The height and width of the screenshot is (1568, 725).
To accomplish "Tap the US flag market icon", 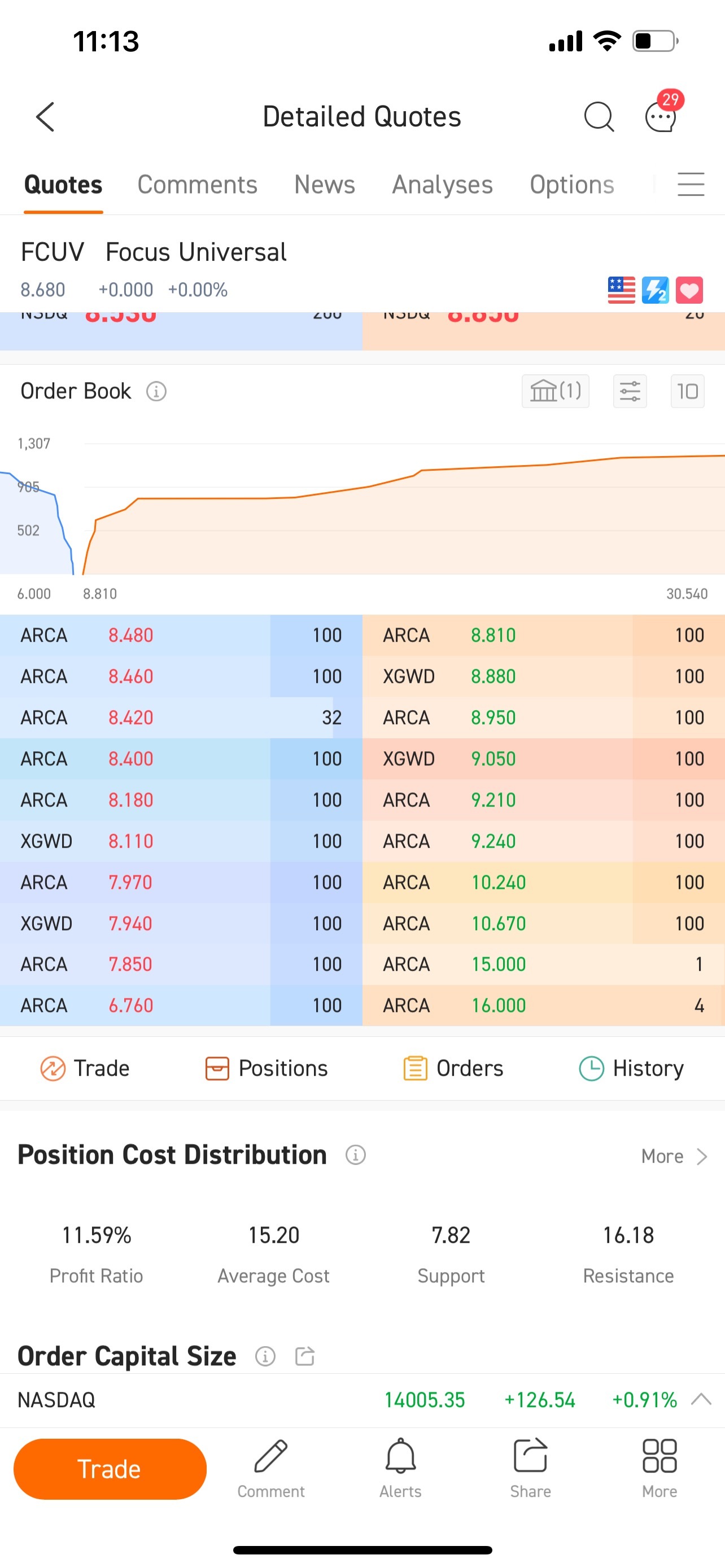I will click(x=622, y=290).
